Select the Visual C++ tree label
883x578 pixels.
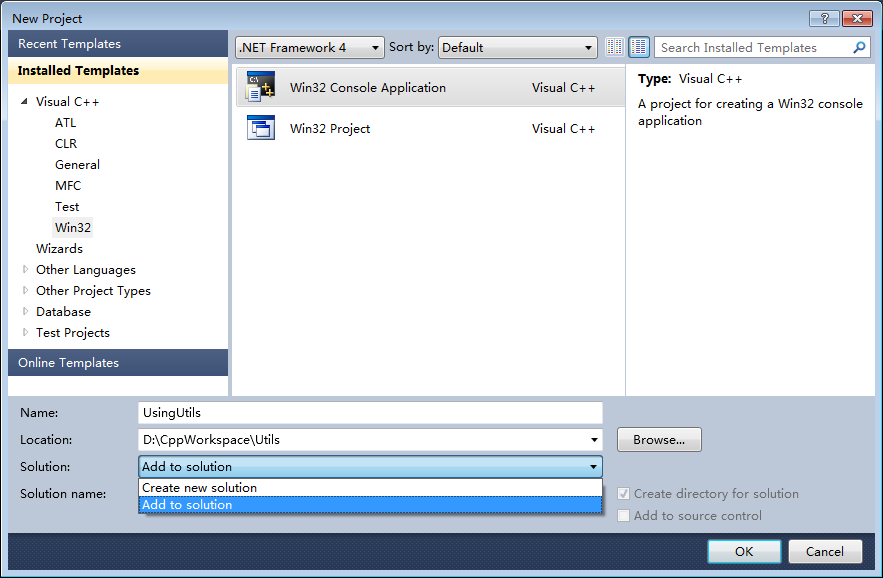pos(68,101)
